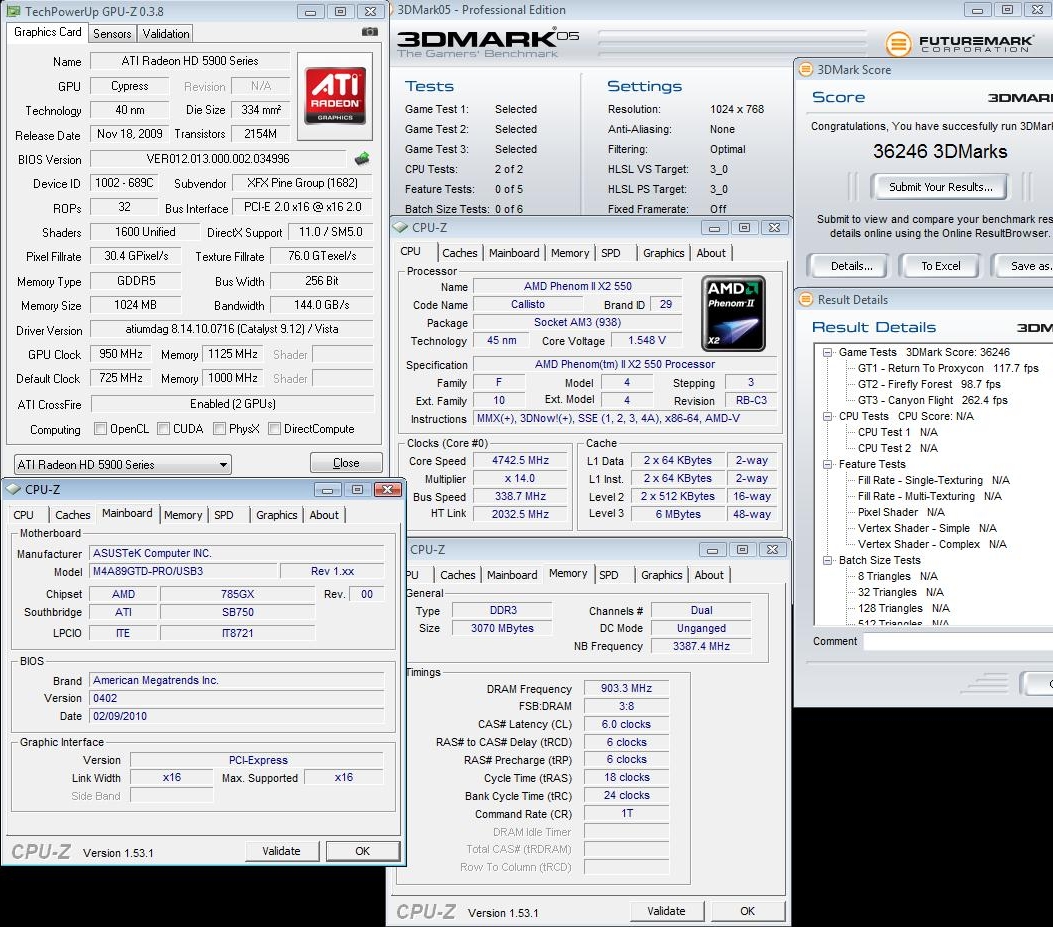Click the To Excel button
Viewport: 1053px width, 927px height.
940,266
